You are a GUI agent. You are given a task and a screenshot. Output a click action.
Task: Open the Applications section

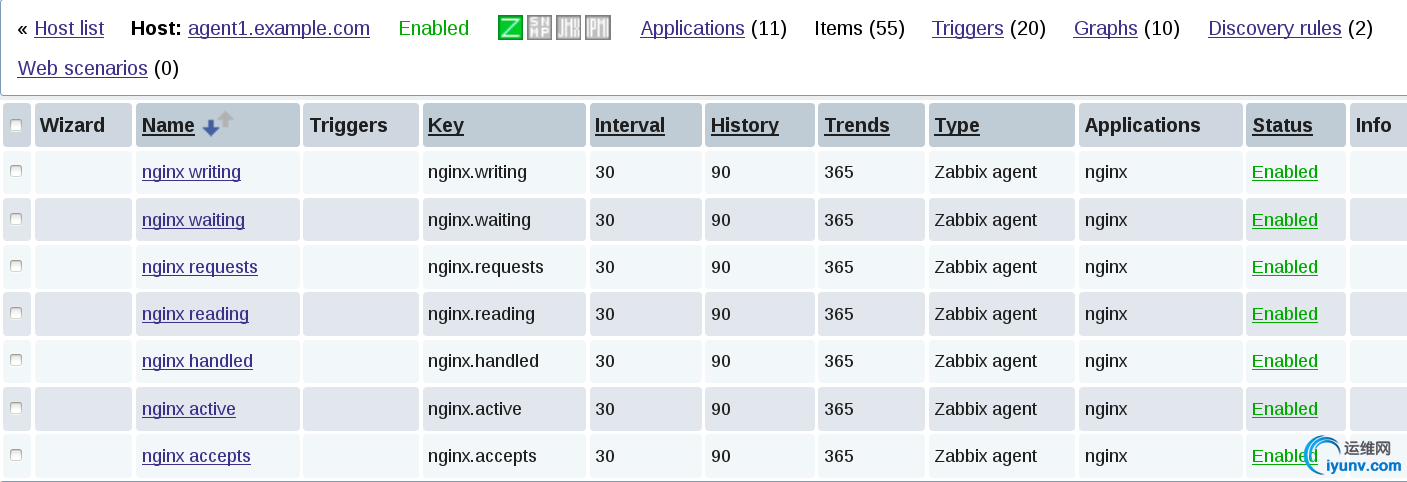click(692, 28)
